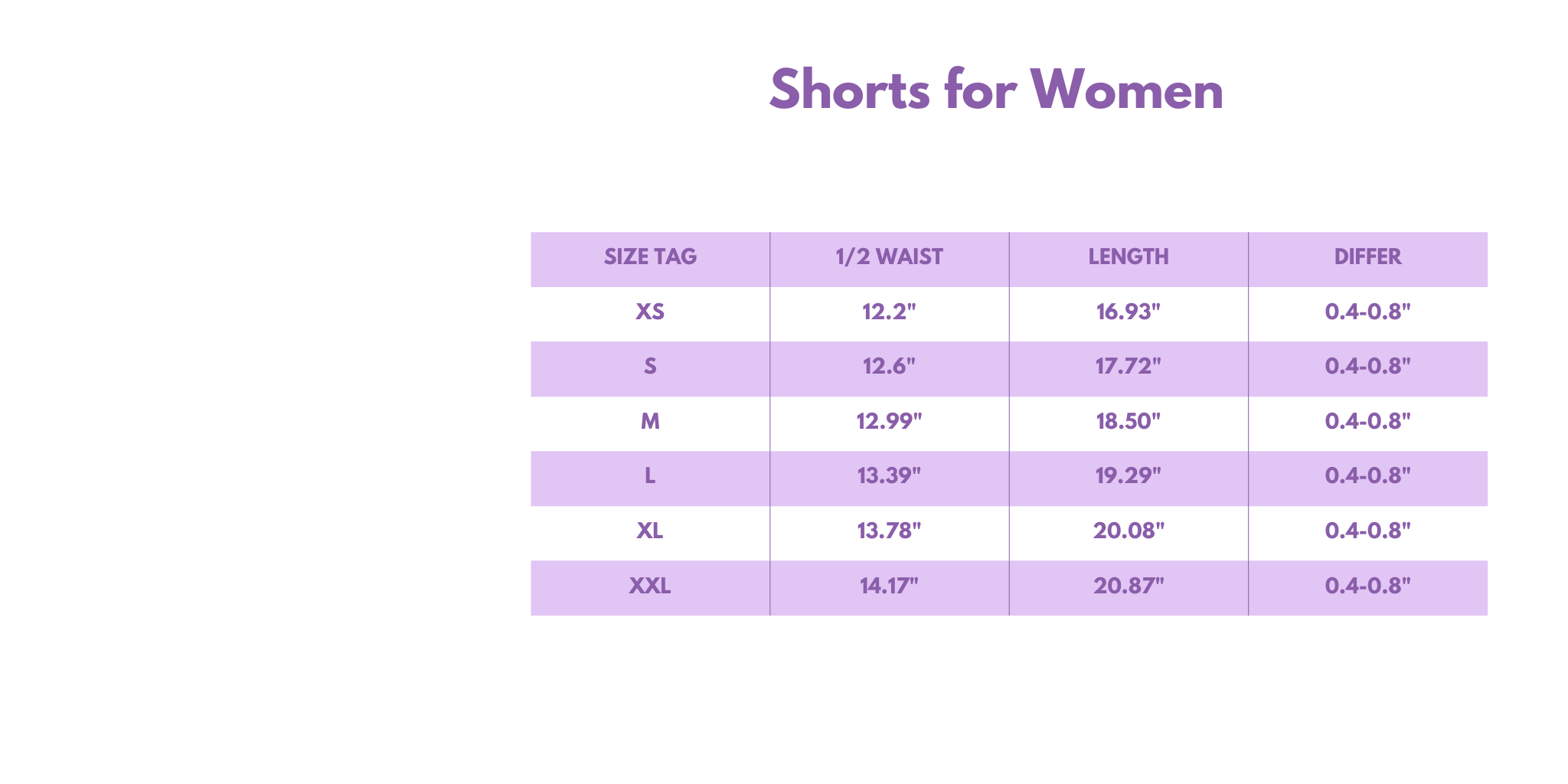Click the S size tag cell
Image resolution: width=1568 pixels, height=784 pixels.
pos(650,367)
